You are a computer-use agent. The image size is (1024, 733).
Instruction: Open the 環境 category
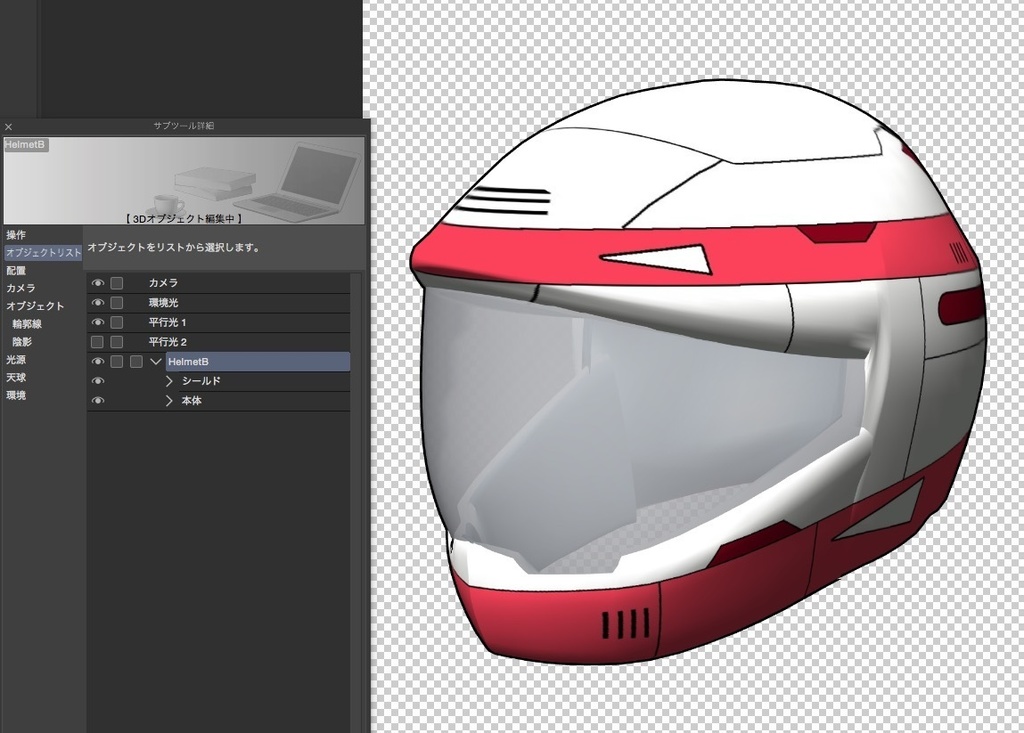(16, 395)
